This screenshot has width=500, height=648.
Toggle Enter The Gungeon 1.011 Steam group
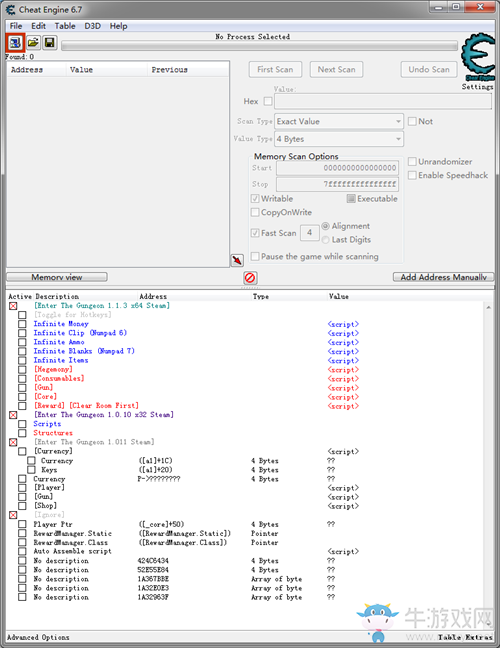click(x=13, y=442)
